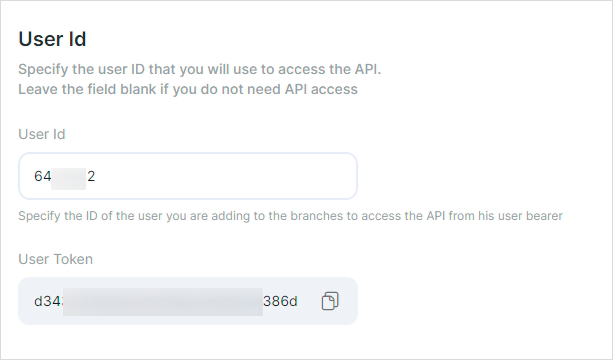Click the 'Leave the field blank' description line

(x=188, y=89)
